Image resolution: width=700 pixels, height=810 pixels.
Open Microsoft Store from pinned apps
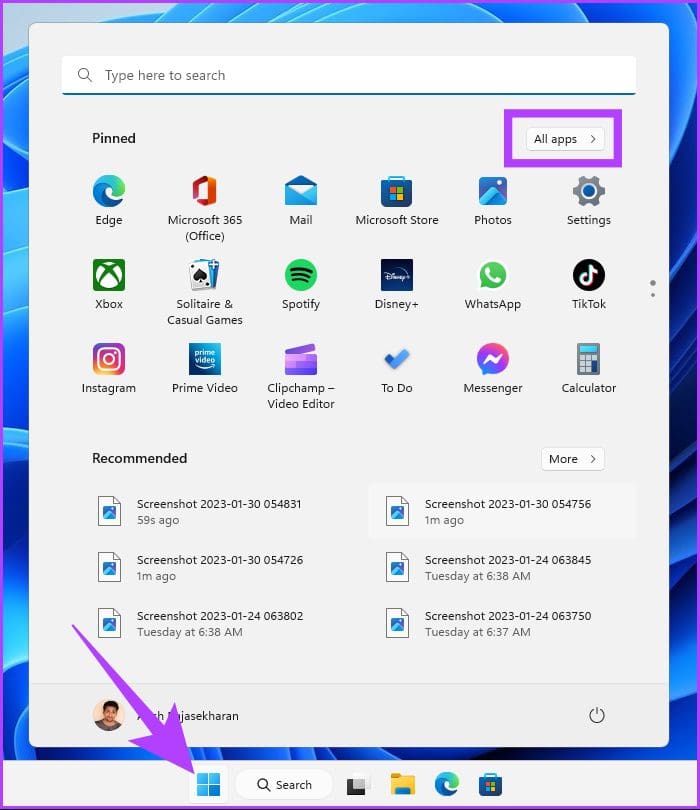tap(397, 200)
